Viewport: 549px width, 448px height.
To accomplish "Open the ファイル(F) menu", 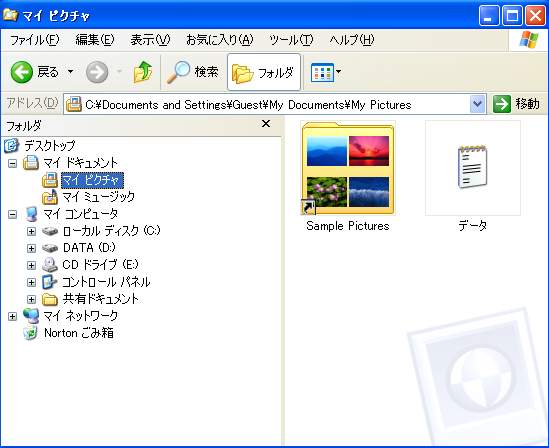I will coord(34,40).
